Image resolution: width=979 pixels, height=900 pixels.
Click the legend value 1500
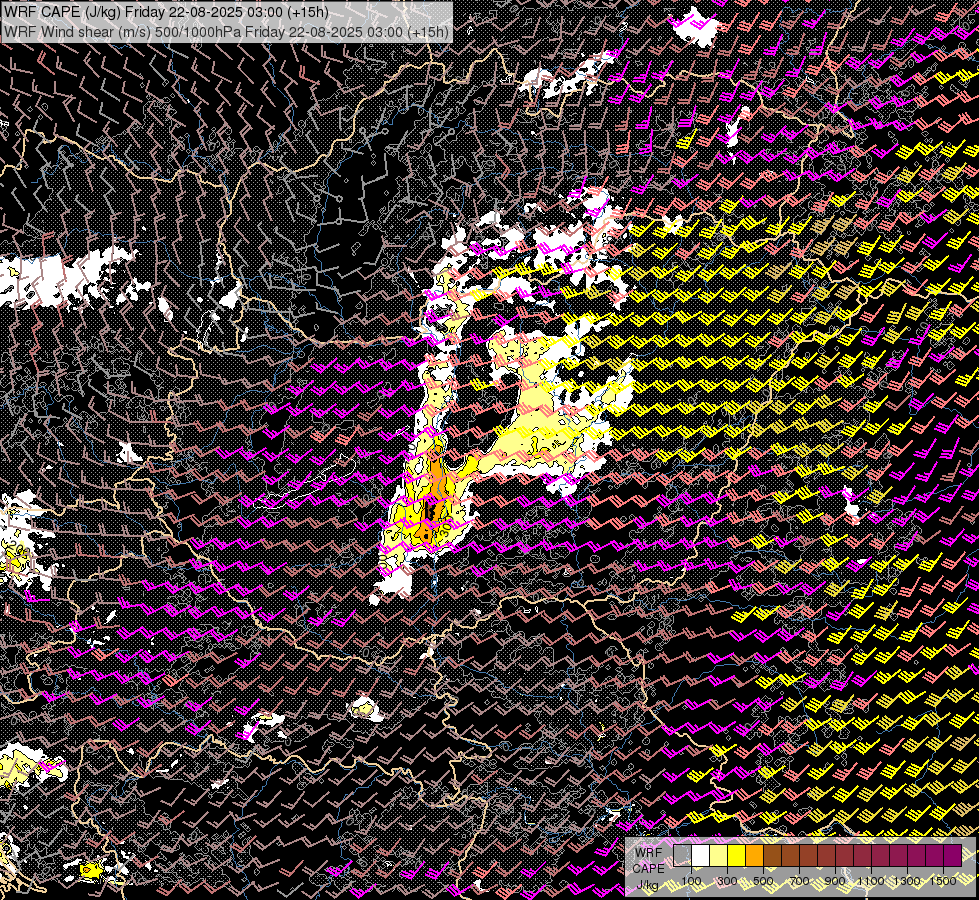point(943,881)
